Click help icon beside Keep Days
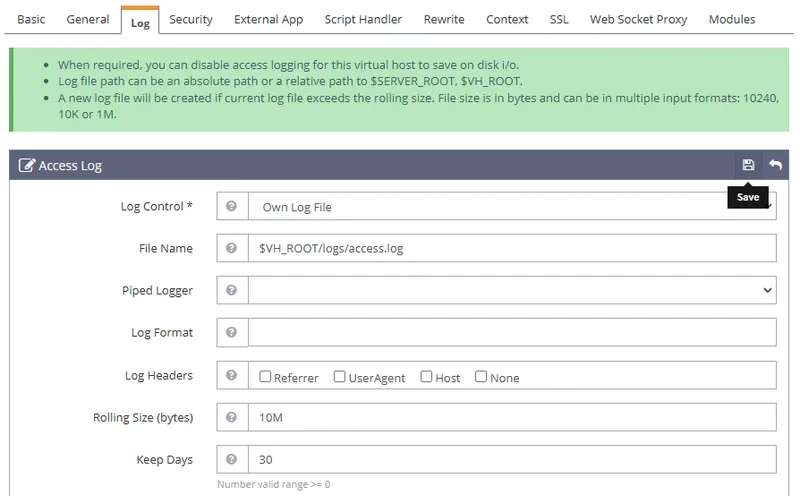This screenshot has width=800, height=496. [232, 460]
